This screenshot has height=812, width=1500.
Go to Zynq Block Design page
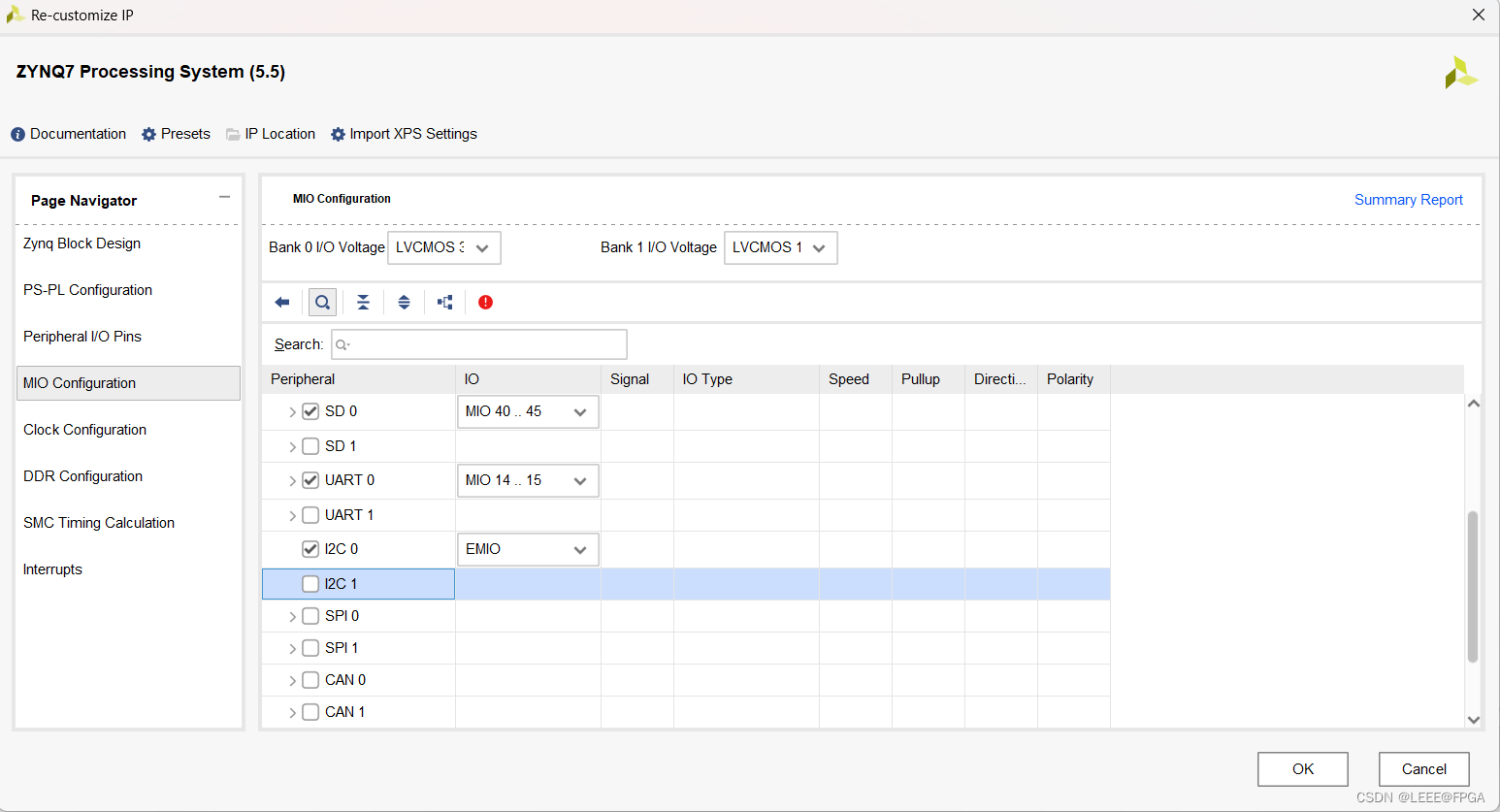pyautogui.click(x=82, y=244)
